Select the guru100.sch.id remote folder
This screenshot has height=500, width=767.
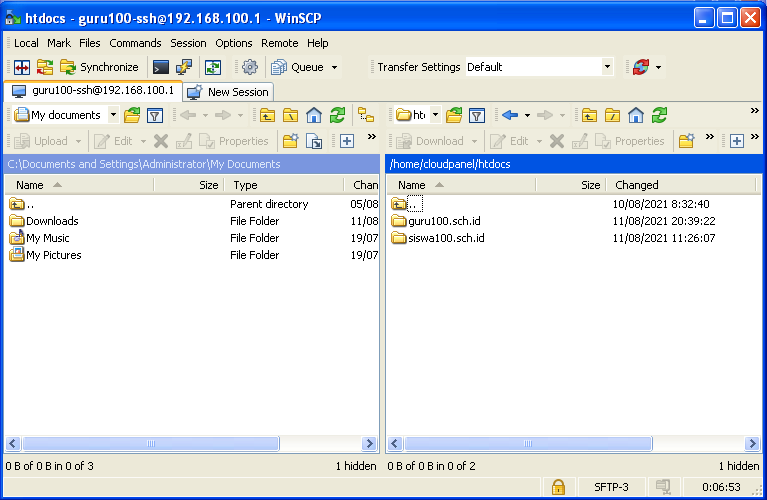pyautogui.click(x=446, y=221)
